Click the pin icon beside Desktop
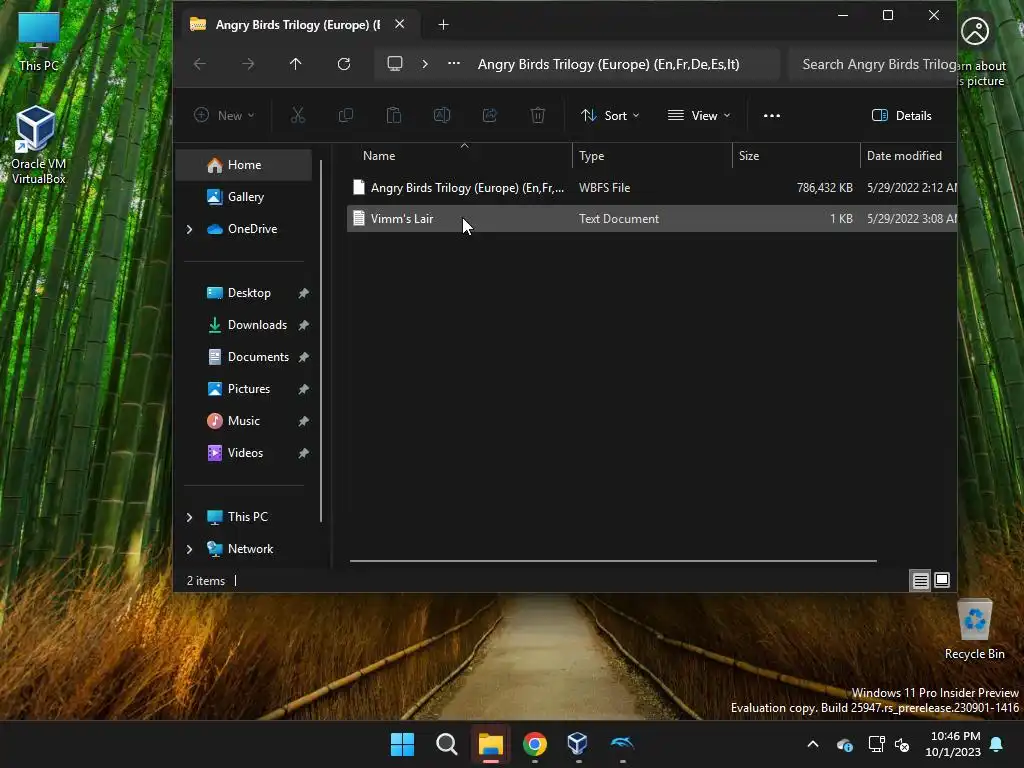 (x=304, y=293)
